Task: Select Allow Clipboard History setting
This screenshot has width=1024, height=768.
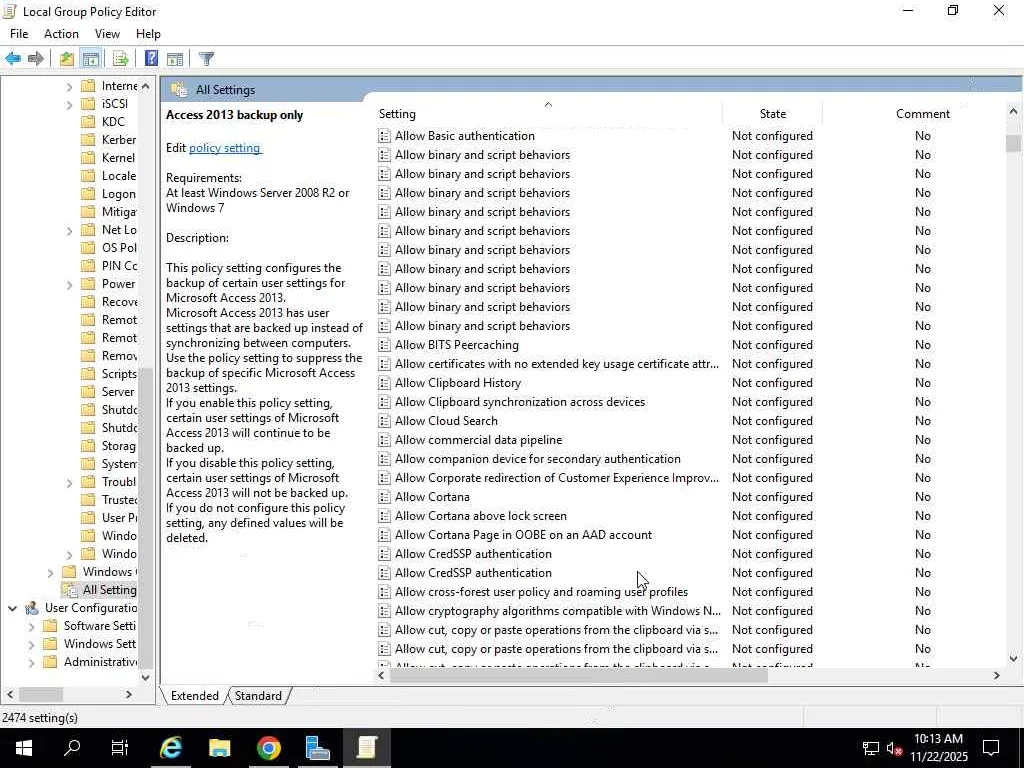Action: click(457, 383)
